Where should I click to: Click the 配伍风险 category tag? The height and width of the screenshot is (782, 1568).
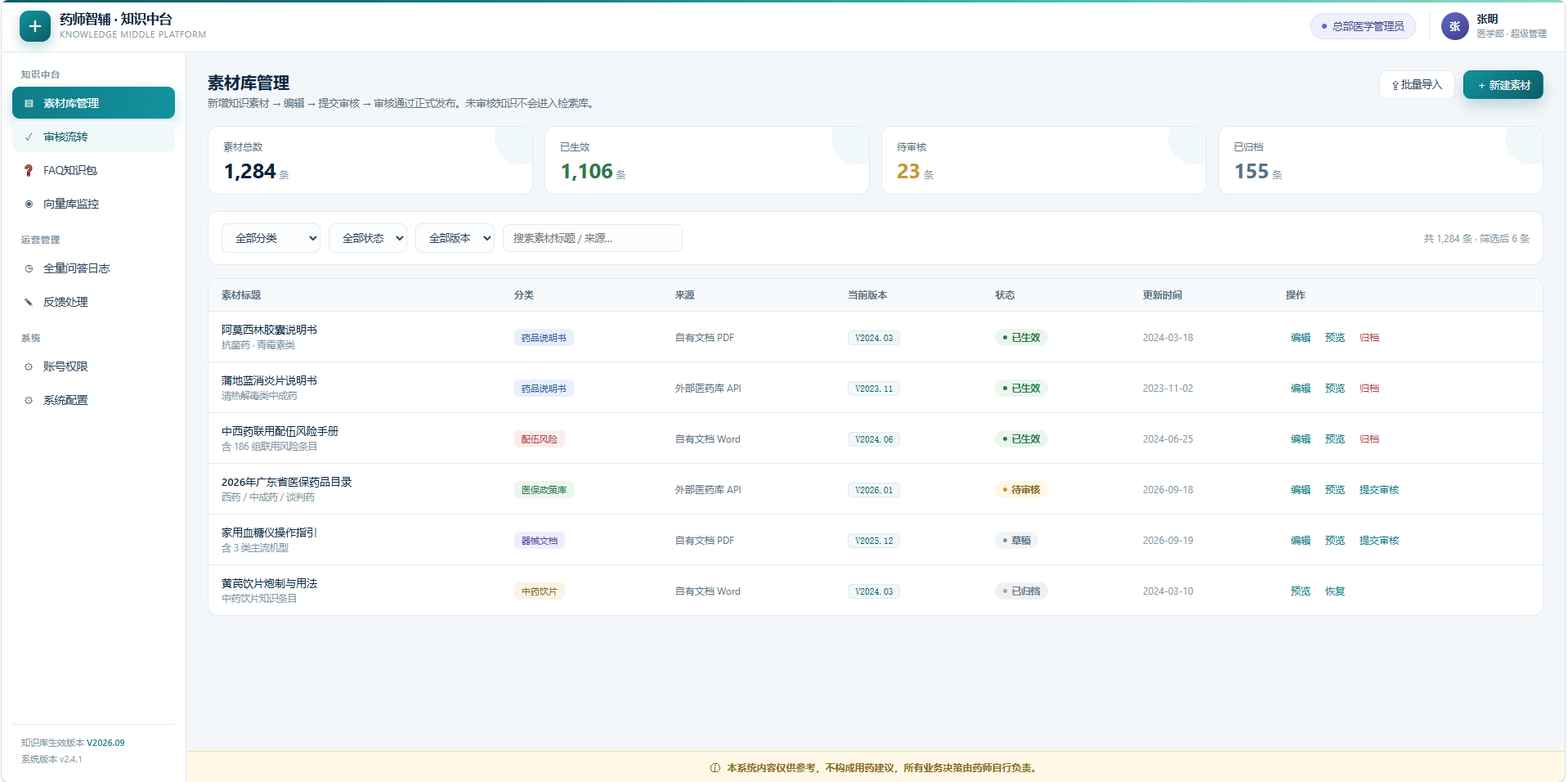539,439
